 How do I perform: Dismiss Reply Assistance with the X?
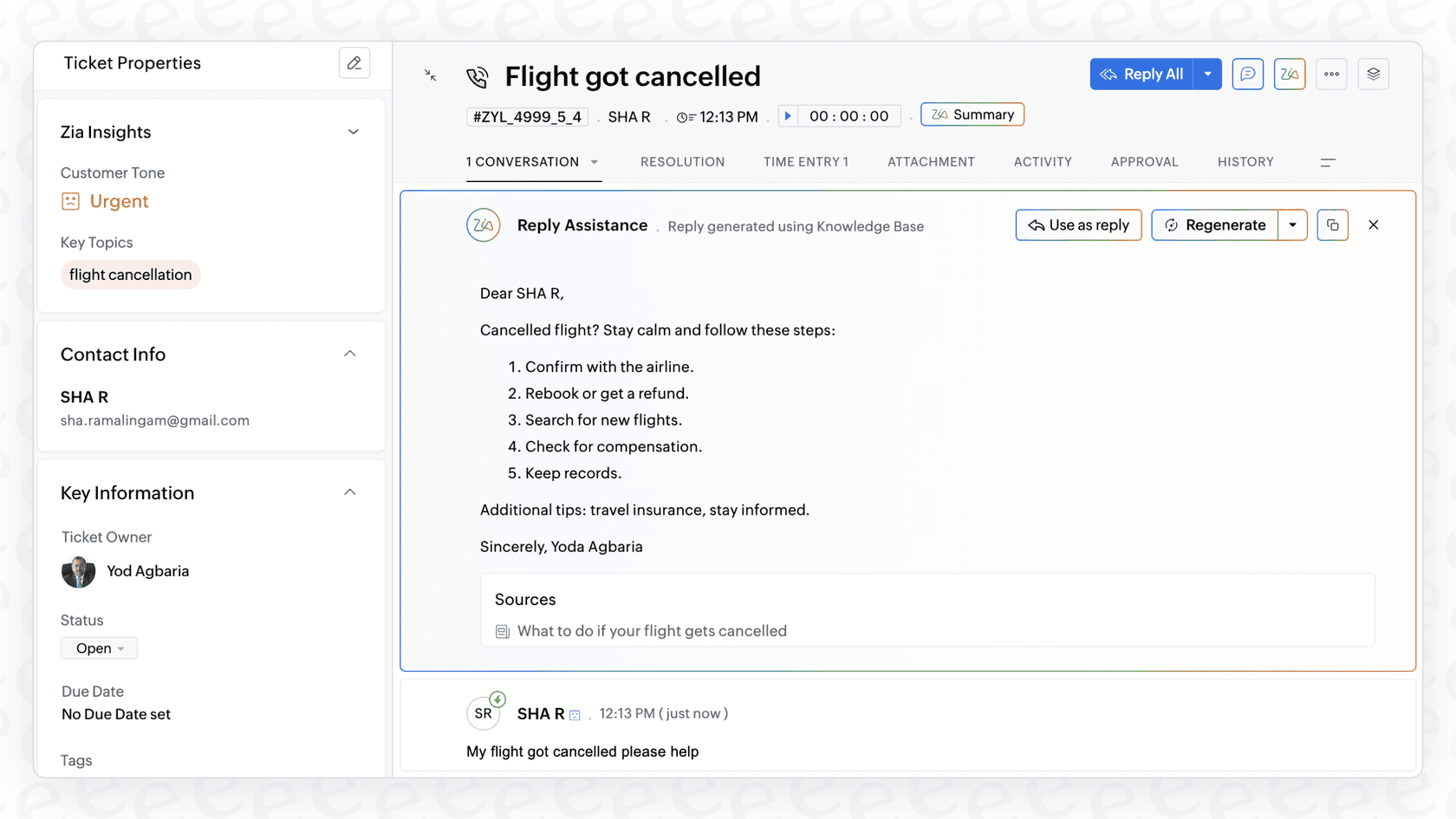click(x=1373, y=224)
